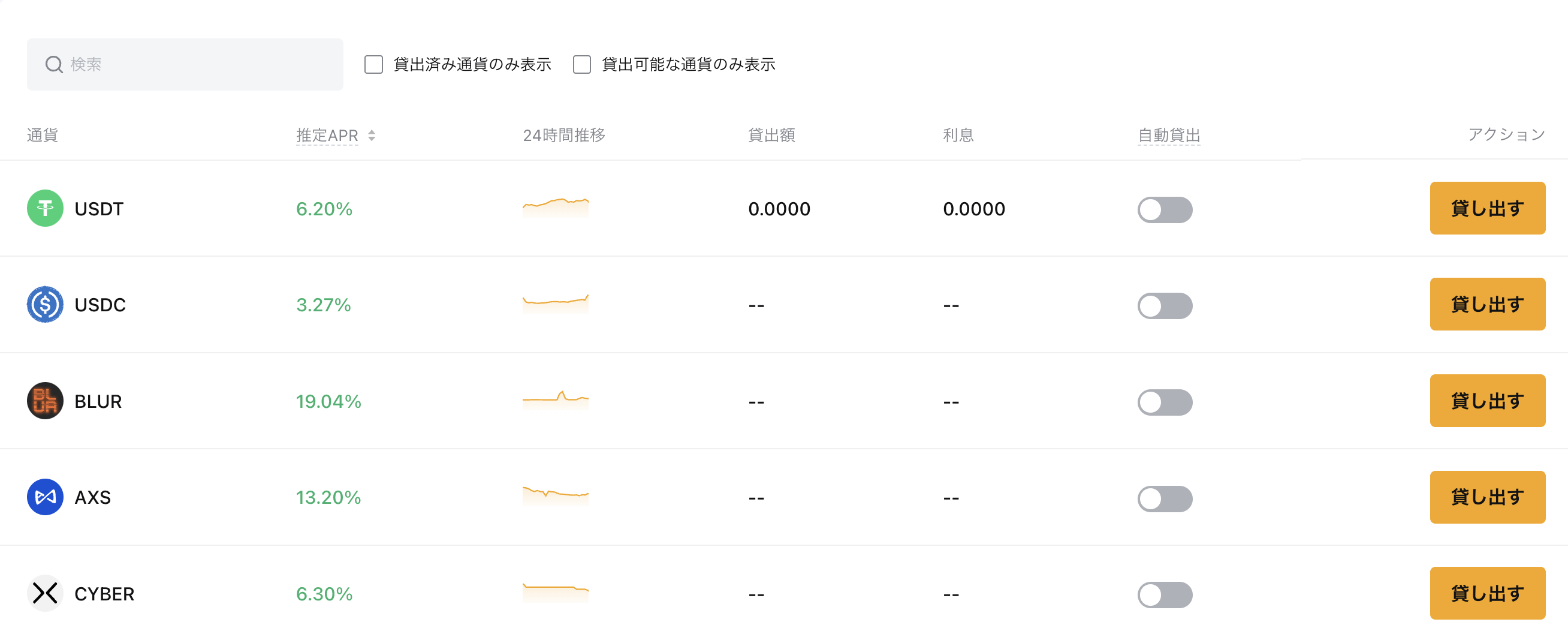Click 貸出可能な通貨のみ表示 label text
The height and width of the screenshot is (631, 1568).
click(689, 65)
